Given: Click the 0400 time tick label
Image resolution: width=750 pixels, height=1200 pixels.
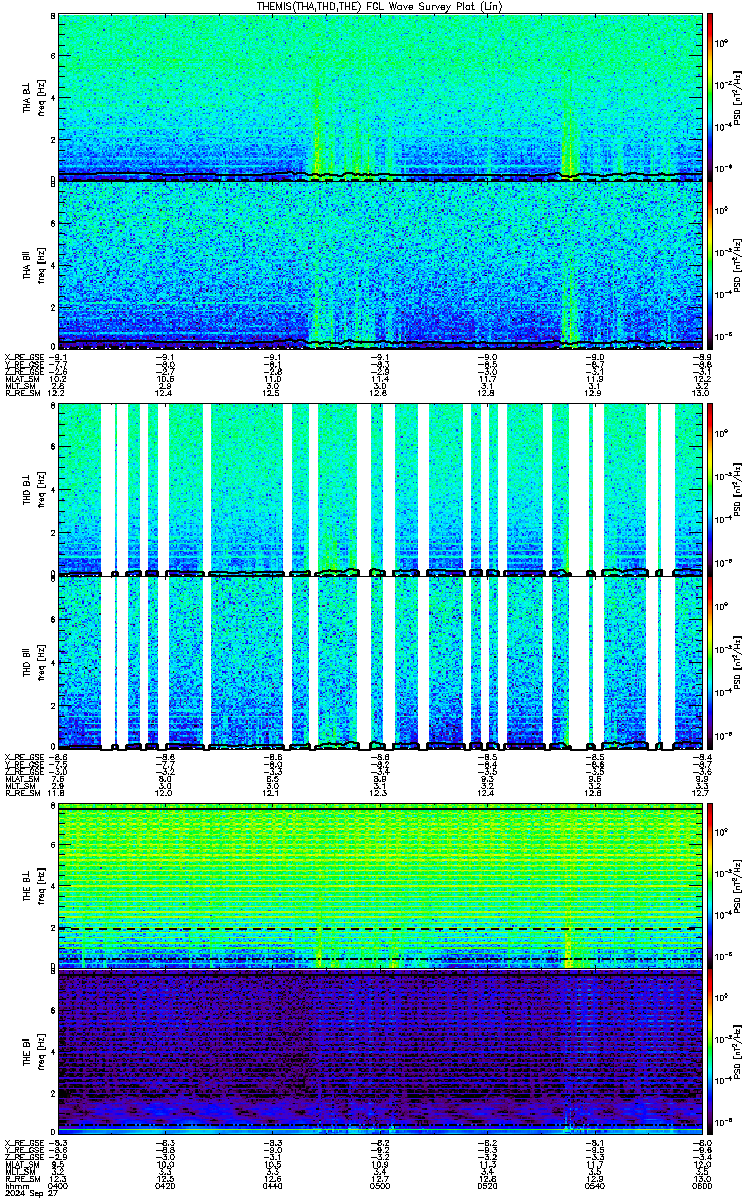Looking at the screenshot, I should (59, 1186).
